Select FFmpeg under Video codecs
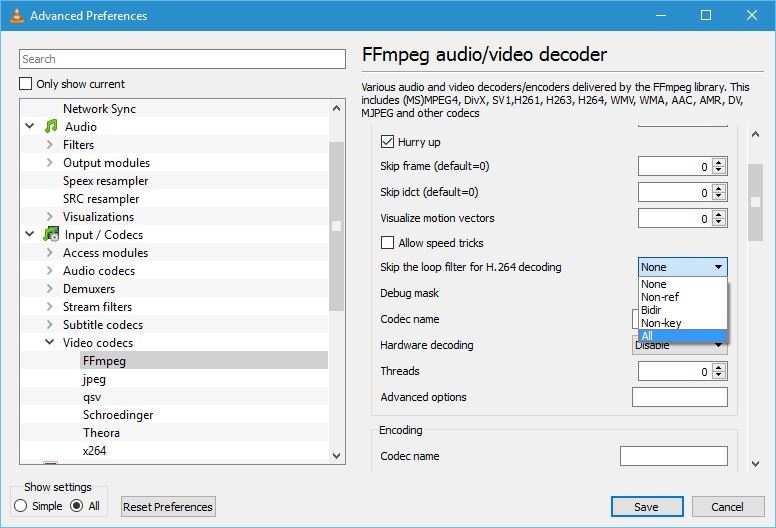Viewport: 776px width, 528px height. click(x=104, y=361)
